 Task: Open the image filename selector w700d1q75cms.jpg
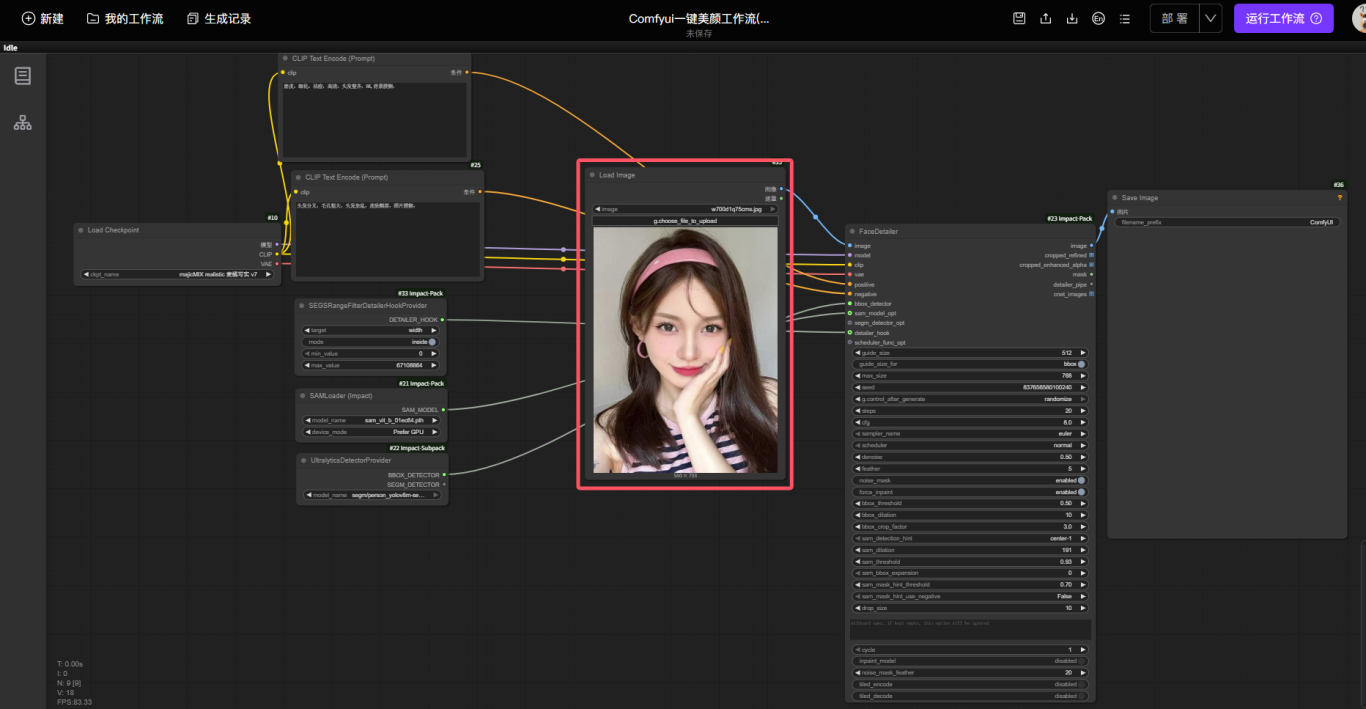tap(685, 209)
